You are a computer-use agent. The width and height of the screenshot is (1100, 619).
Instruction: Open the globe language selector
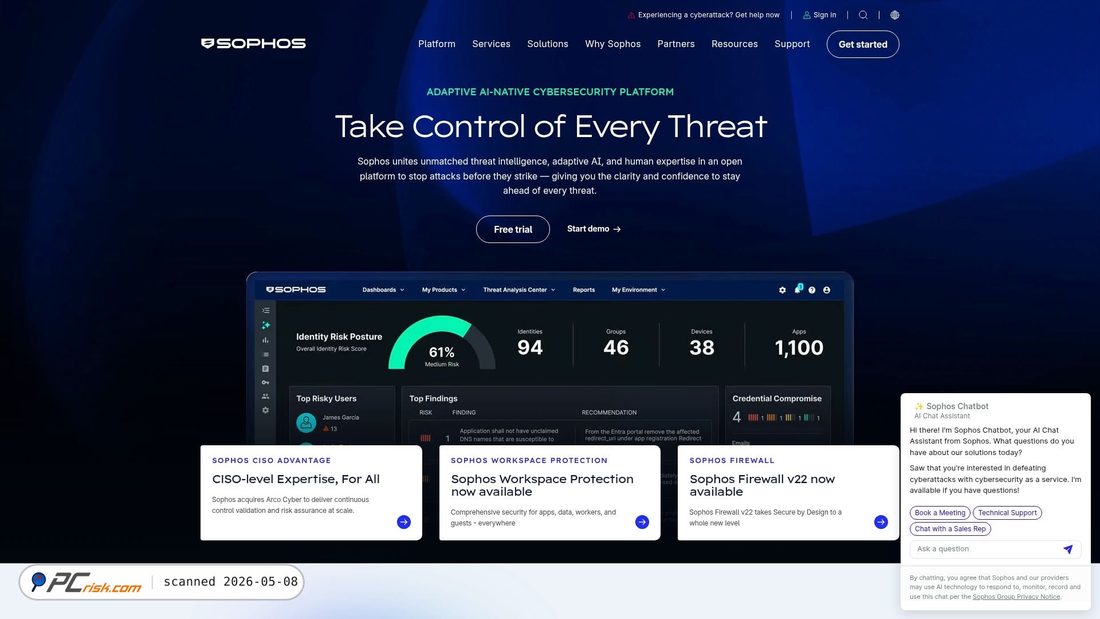click(894, 15)
